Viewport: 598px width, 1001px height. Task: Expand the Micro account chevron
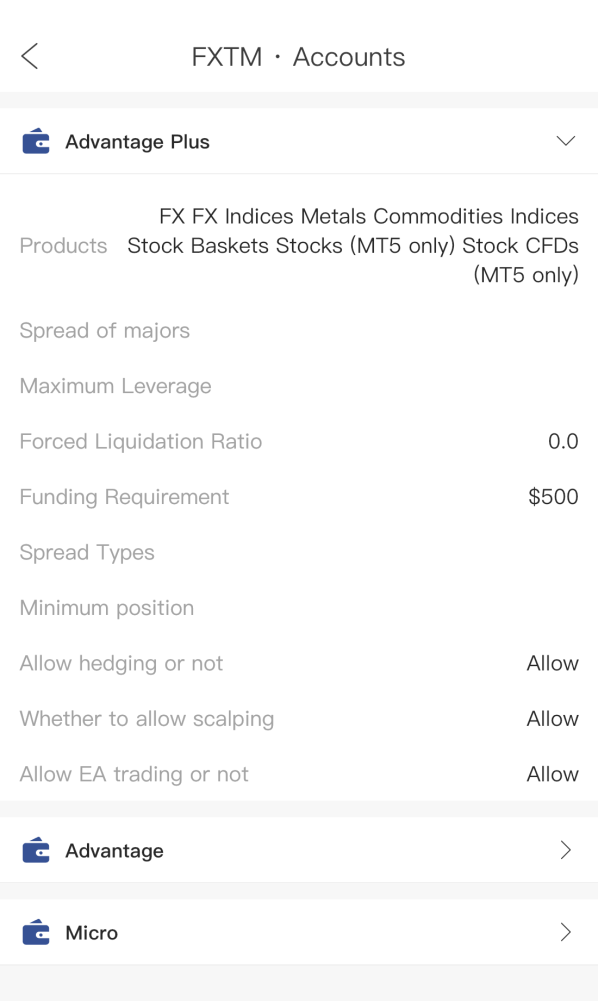[565, 933]
